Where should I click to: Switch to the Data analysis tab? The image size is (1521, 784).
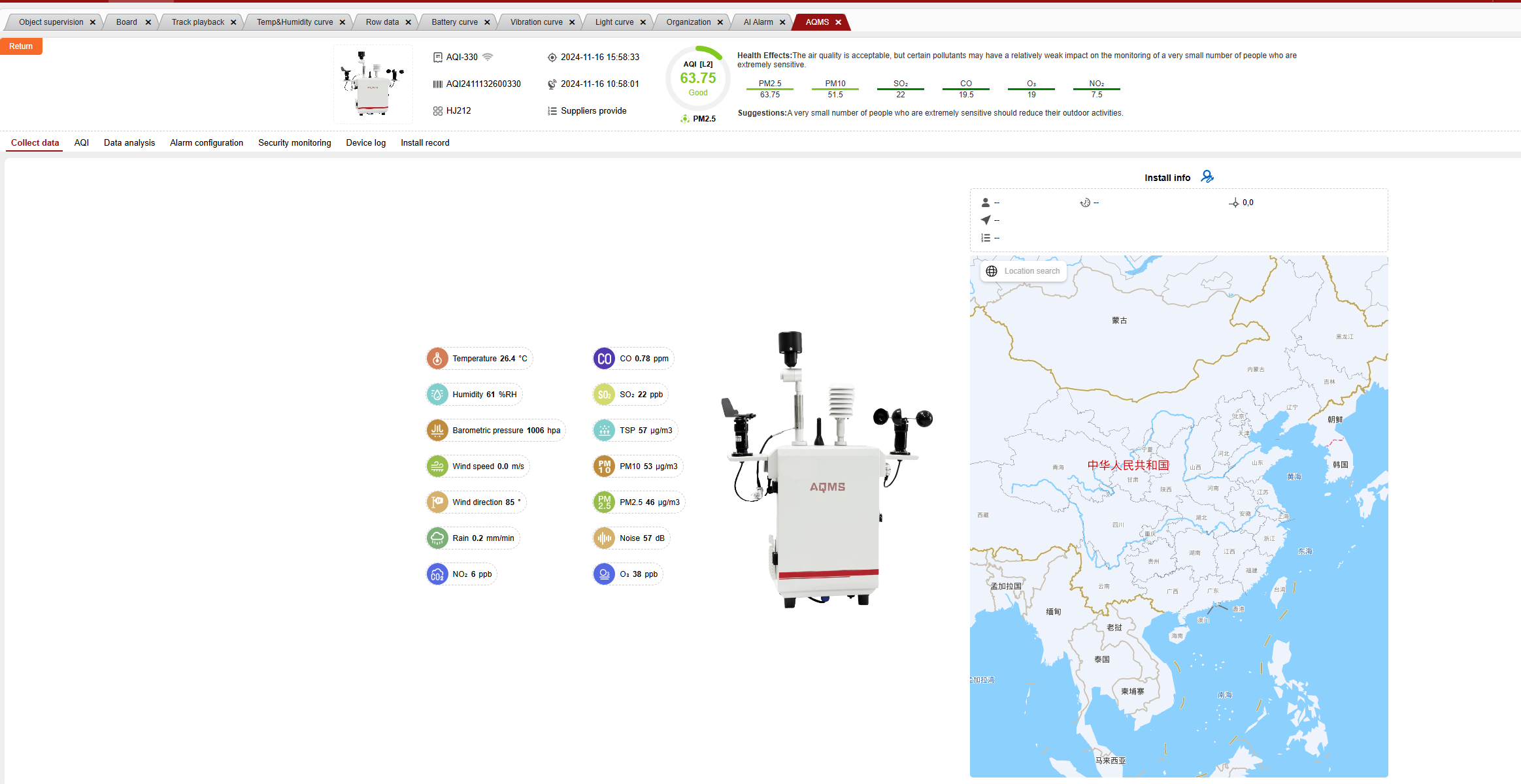coord(129,143)
